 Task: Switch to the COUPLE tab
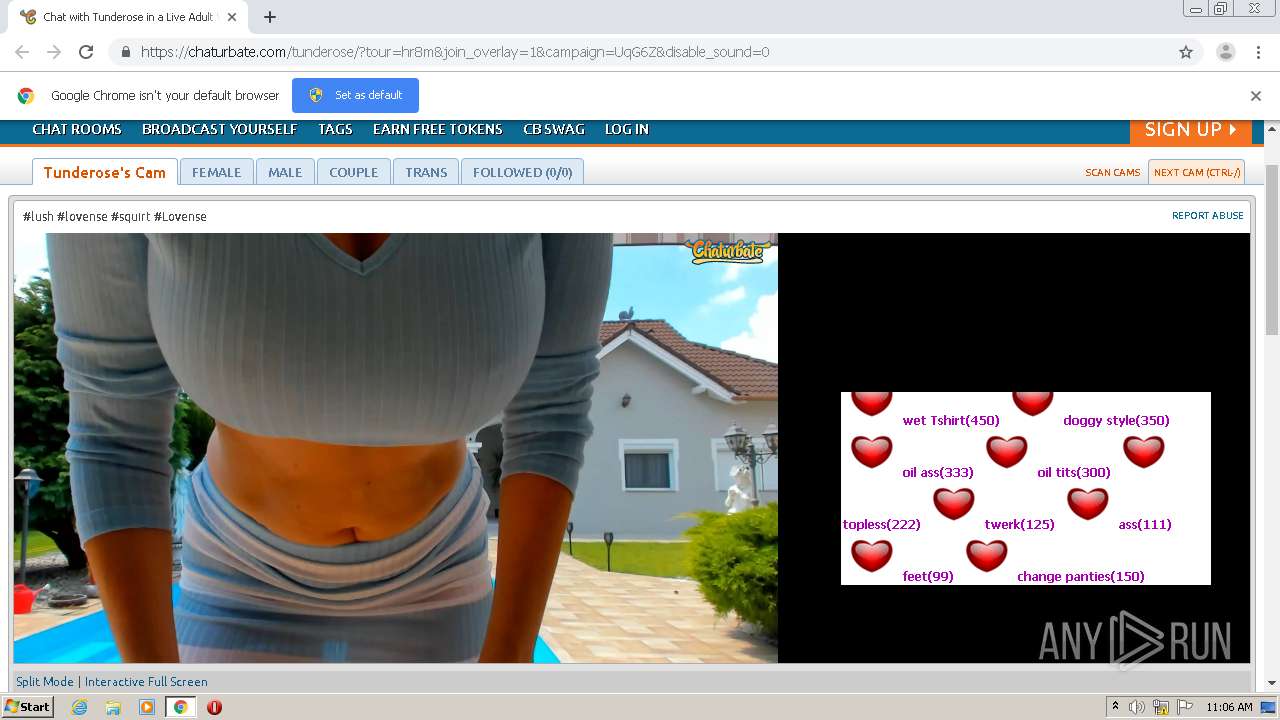[x=354, y=172]
